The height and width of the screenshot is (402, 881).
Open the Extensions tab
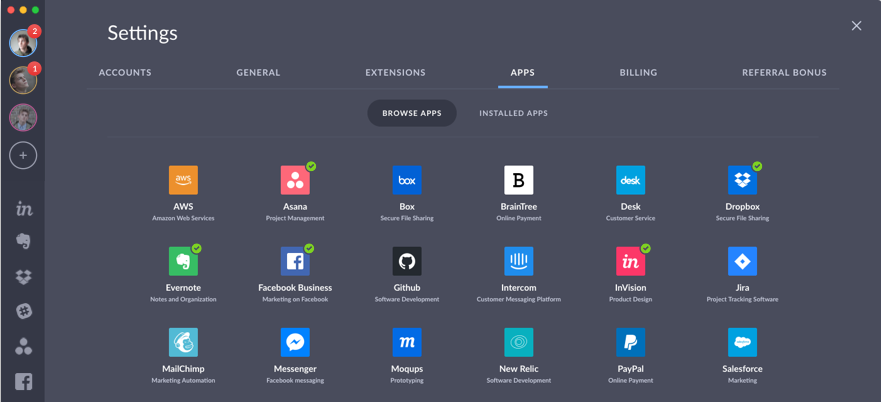[x=395, y=73]
